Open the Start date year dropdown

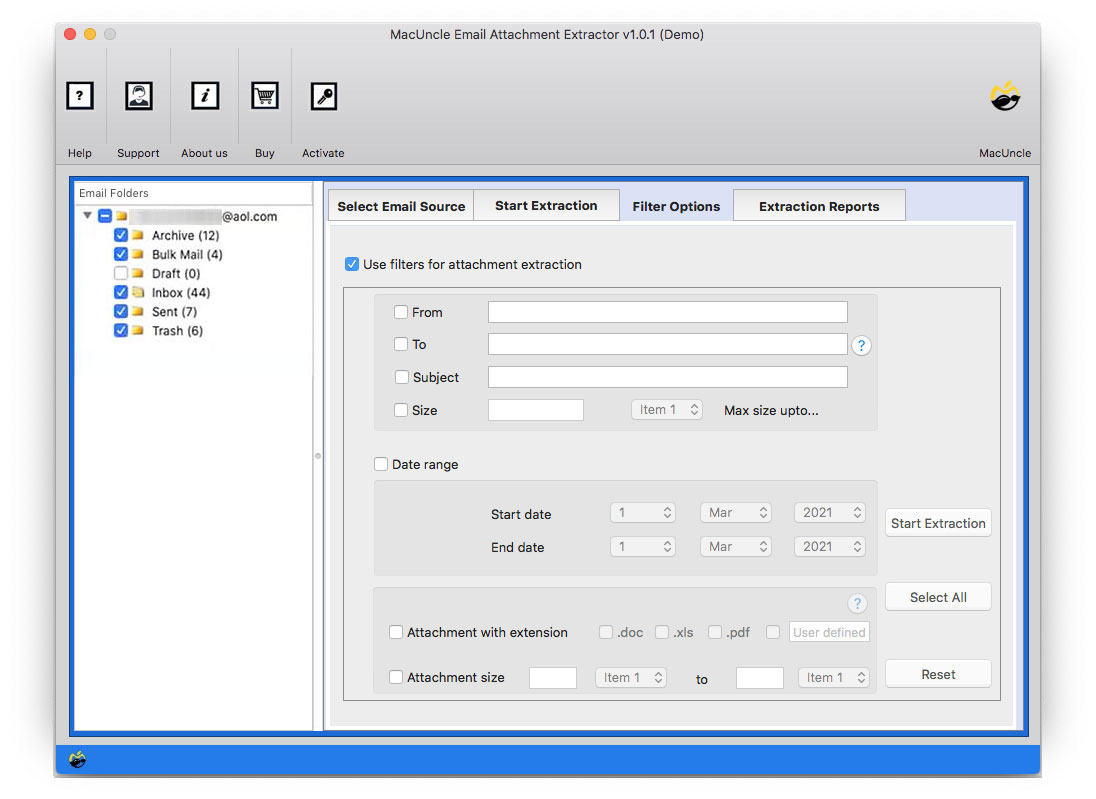(830, 513)
